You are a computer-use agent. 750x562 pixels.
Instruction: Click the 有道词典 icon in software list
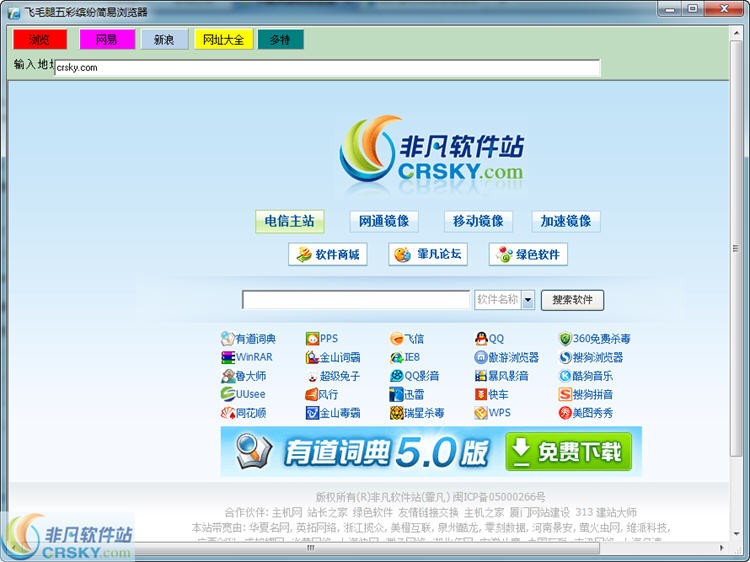click(x=228, y=339)
